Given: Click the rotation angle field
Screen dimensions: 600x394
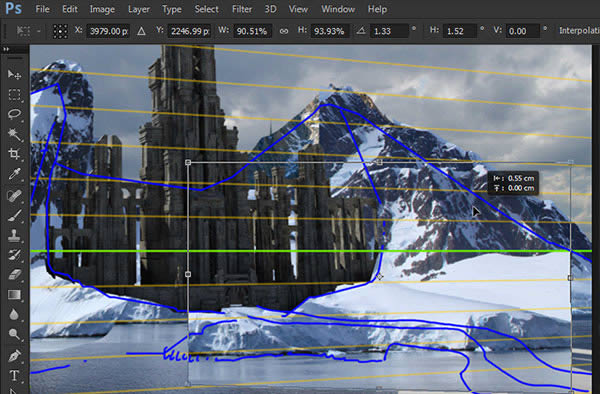Looking at the screenshot, I should tap(389, 31).
